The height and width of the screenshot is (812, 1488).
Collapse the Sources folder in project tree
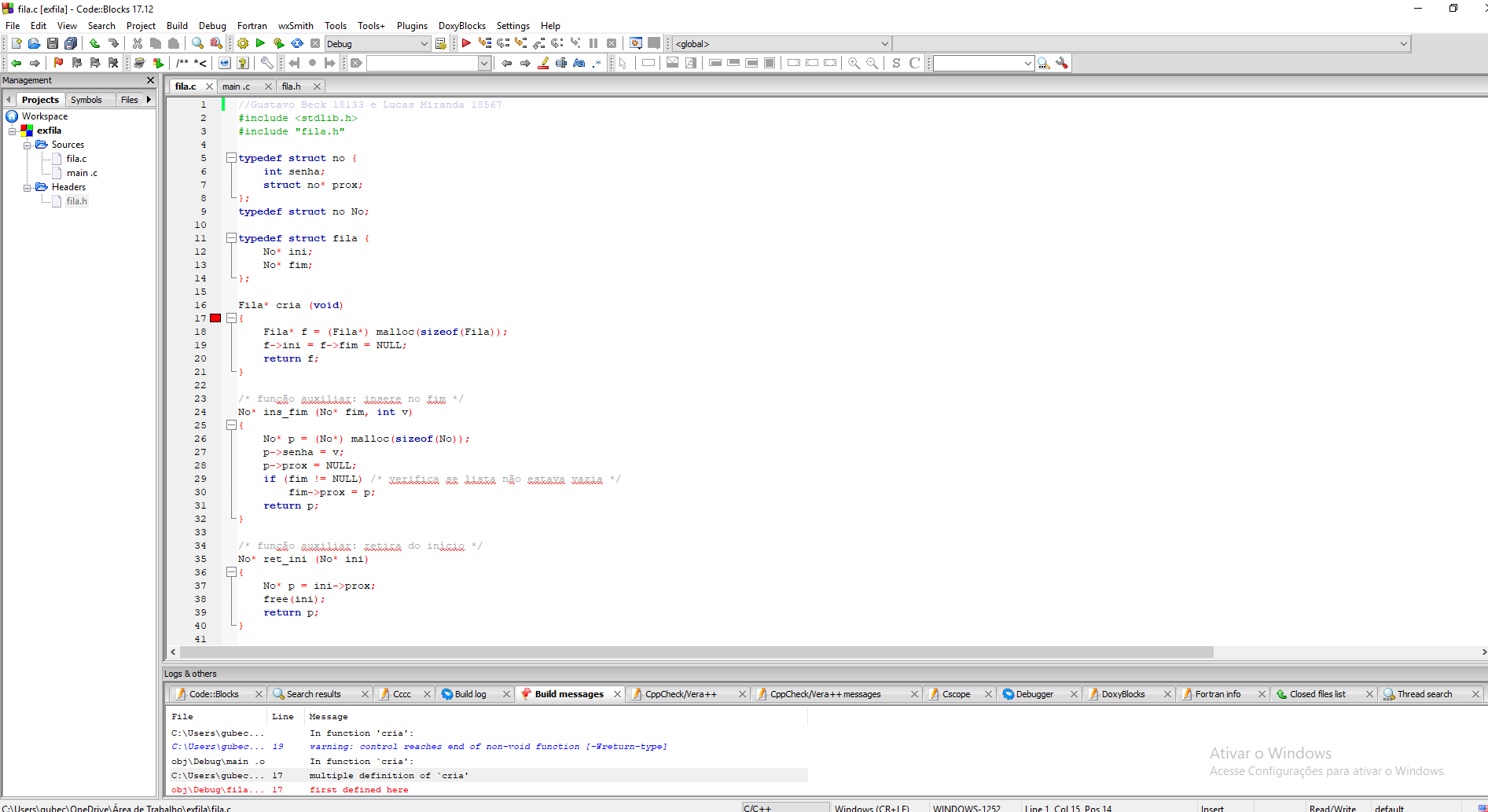(27, 145)
